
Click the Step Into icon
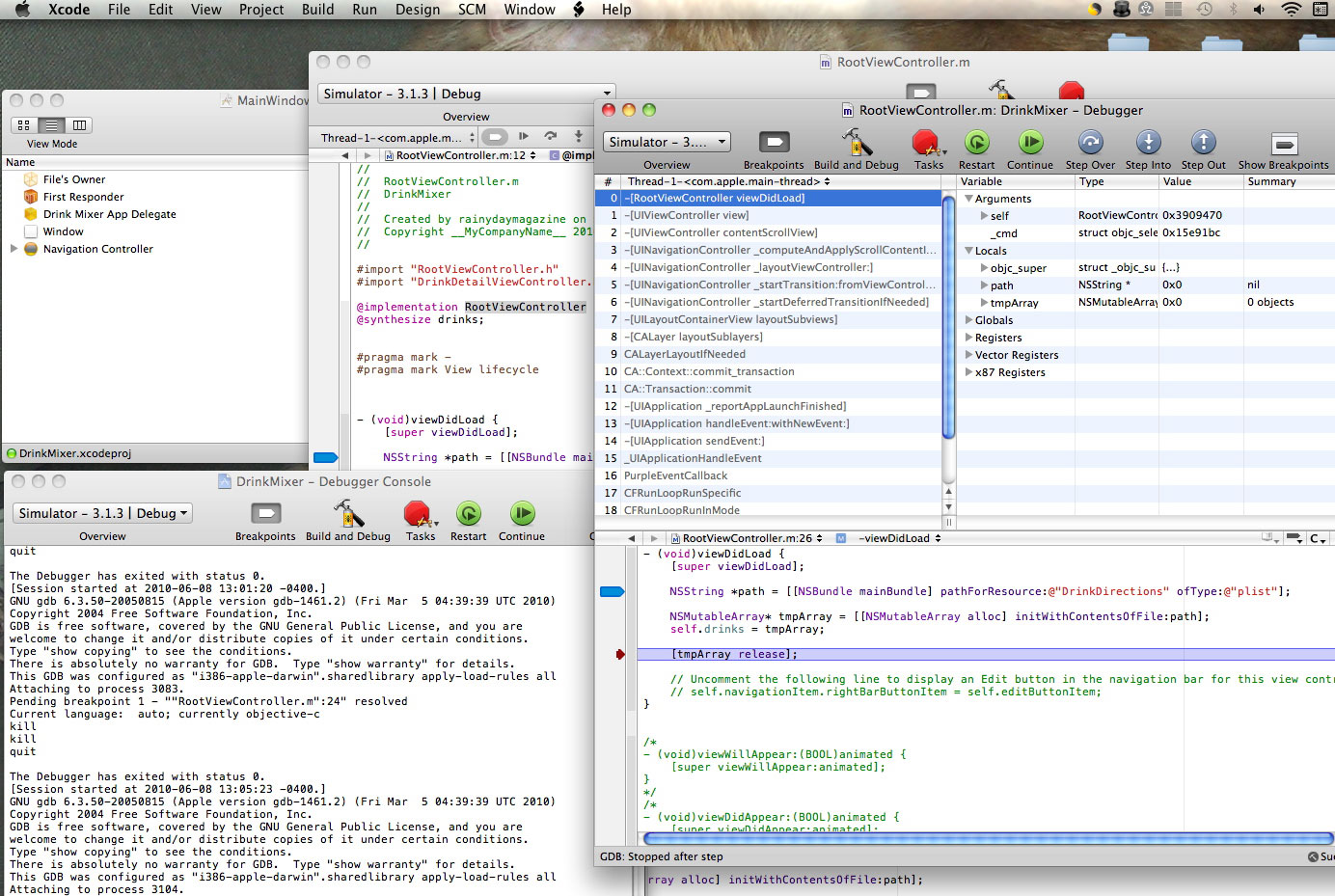click(1148, 143)
